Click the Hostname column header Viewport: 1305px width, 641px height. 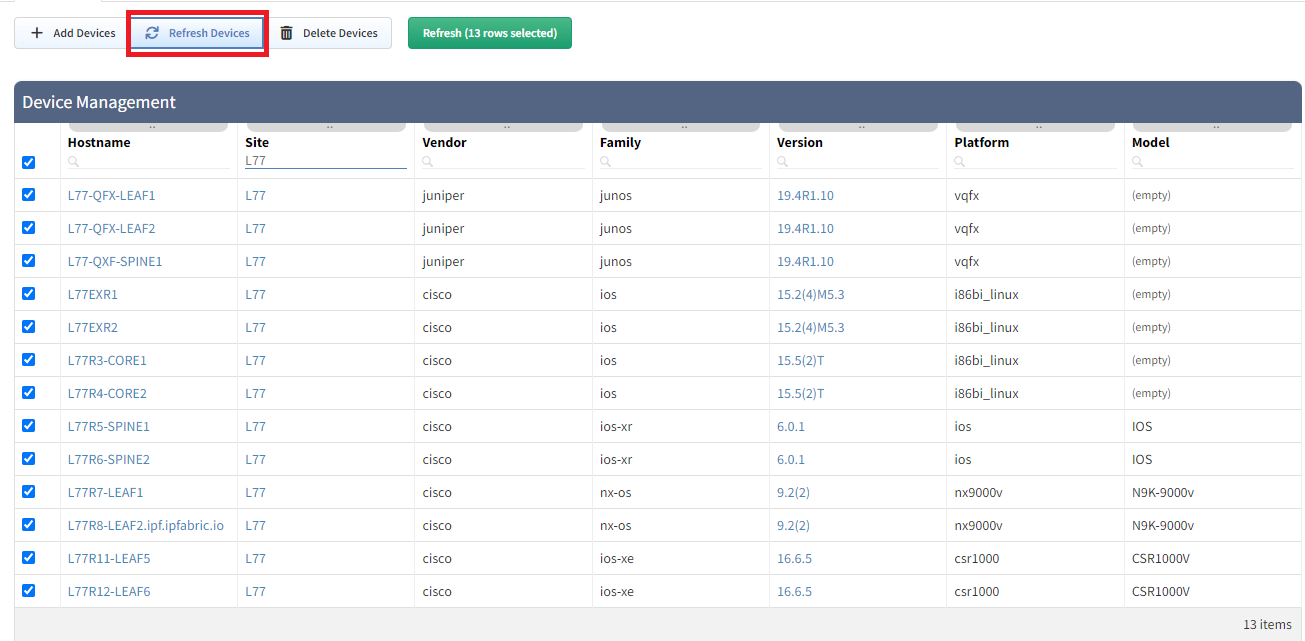[x=99, y=142]
